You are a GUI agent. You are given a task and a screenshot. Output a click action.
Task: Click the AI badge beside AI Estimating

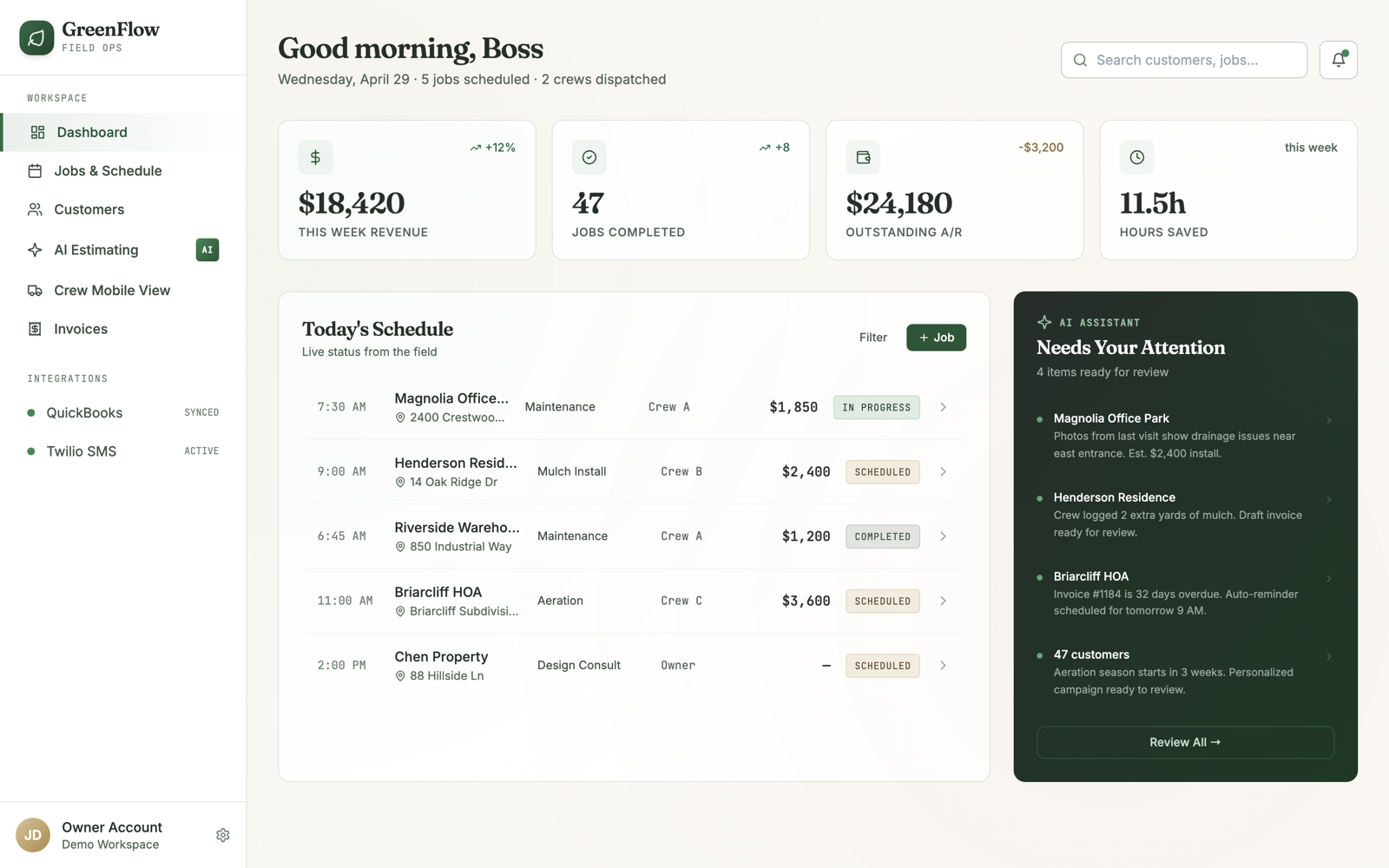tap(207, 250)
